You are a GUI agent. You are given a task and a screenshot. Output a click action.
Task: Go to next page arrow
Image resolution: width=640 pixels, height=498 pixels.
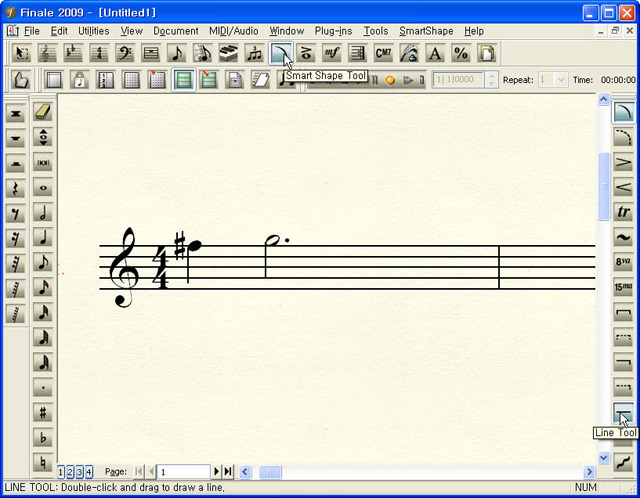tap(217, 471)
